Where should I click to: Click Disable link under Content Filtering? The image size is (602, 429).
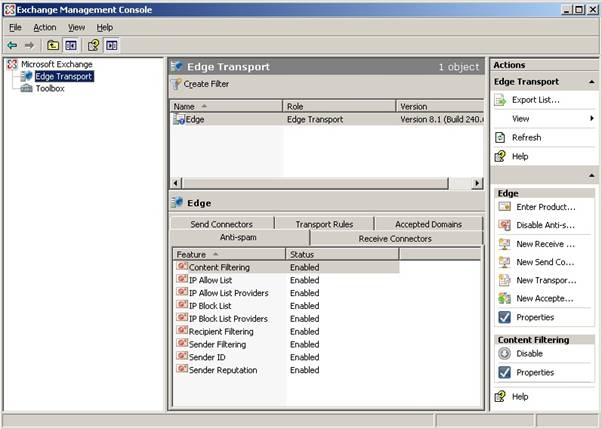tap(529, 353)
